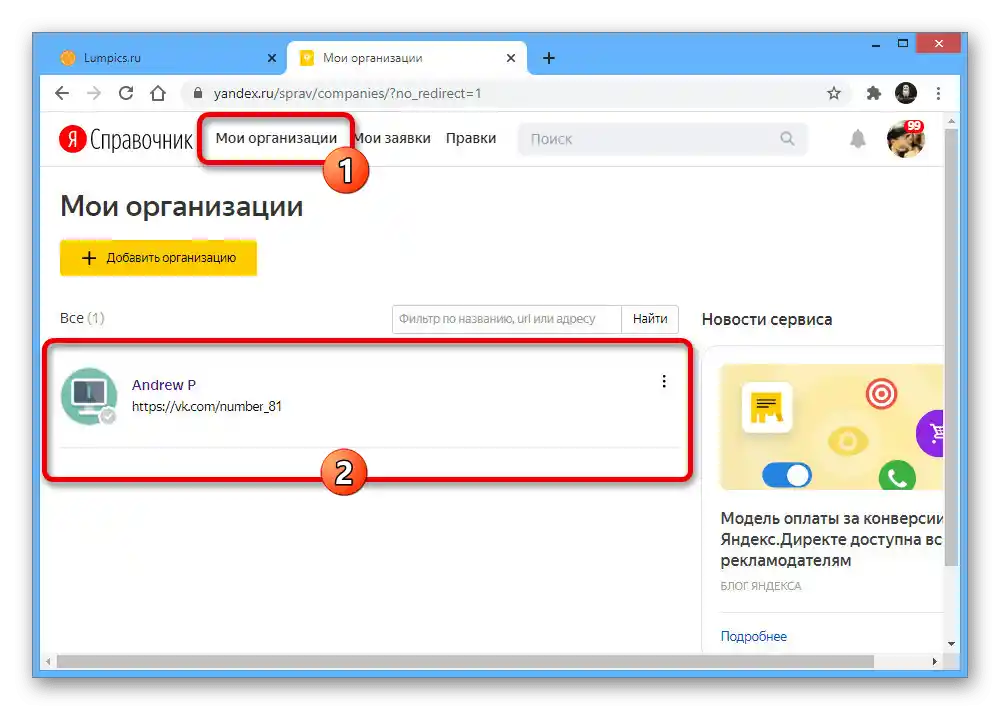Click the browser forward arrow

click(94, 93)
